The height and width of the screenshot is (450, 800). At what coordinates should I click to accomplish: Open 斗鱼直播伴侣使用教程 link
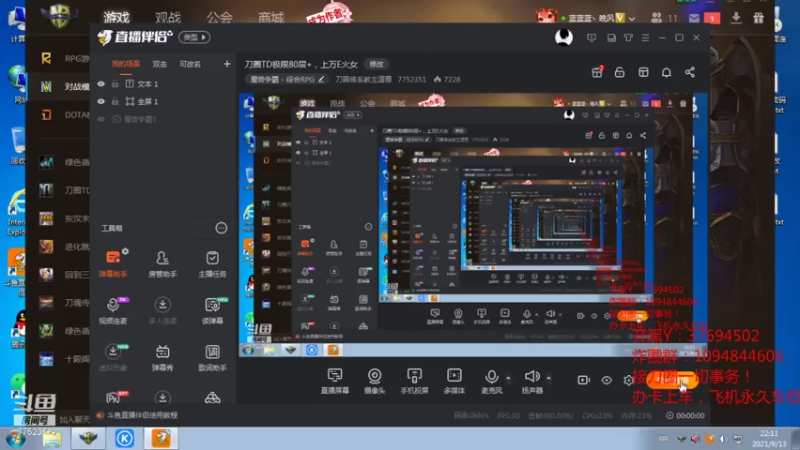(x=142, y=415)
